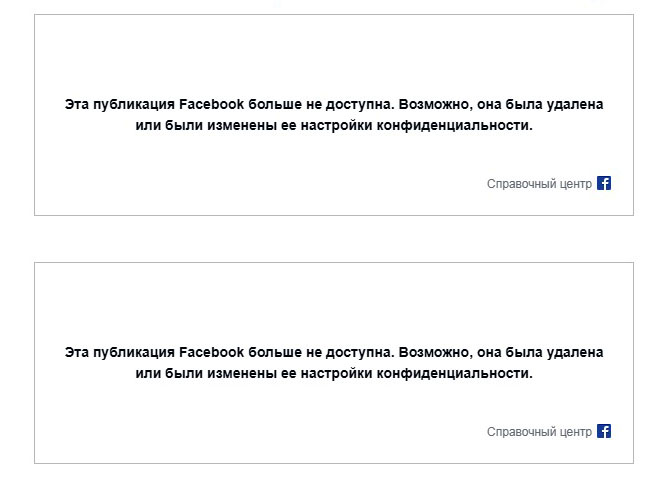Viewport: 665px width, 481px height.
Task: Click the word Facebook in the bottom message
Action: tap(211, 352)
